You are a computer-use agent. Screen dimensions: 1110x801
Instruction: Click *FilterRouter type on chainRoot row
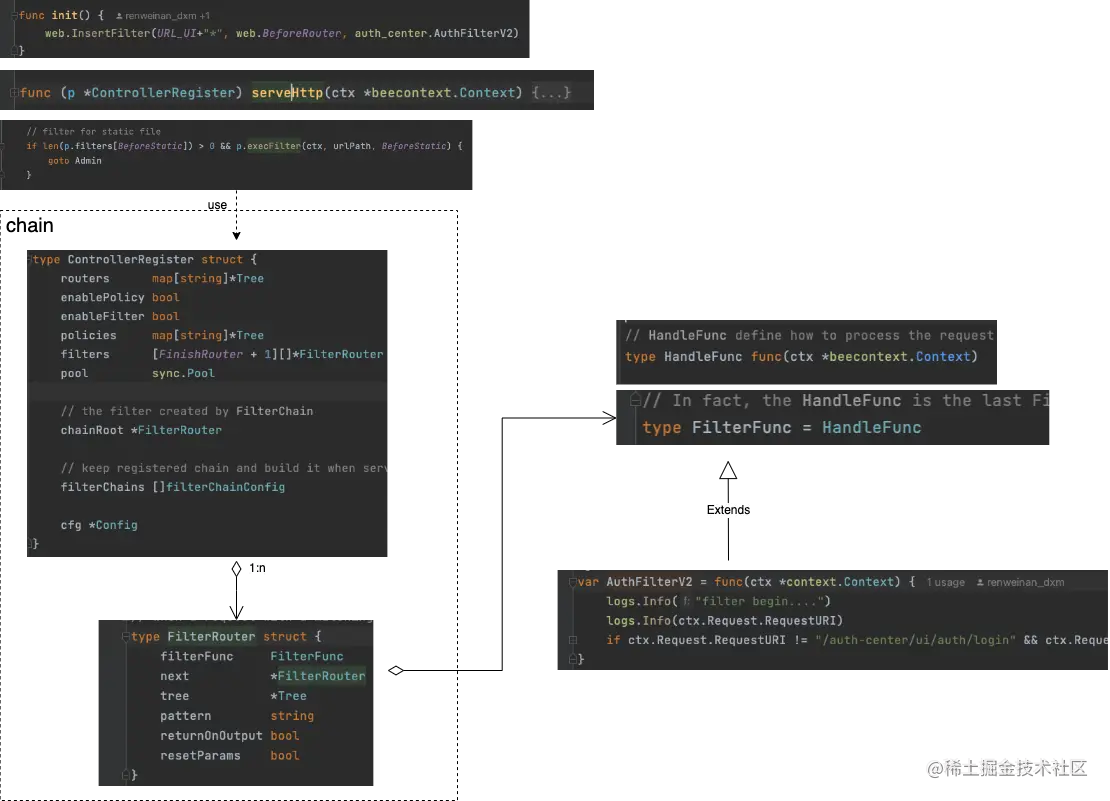tap(176, 430)
